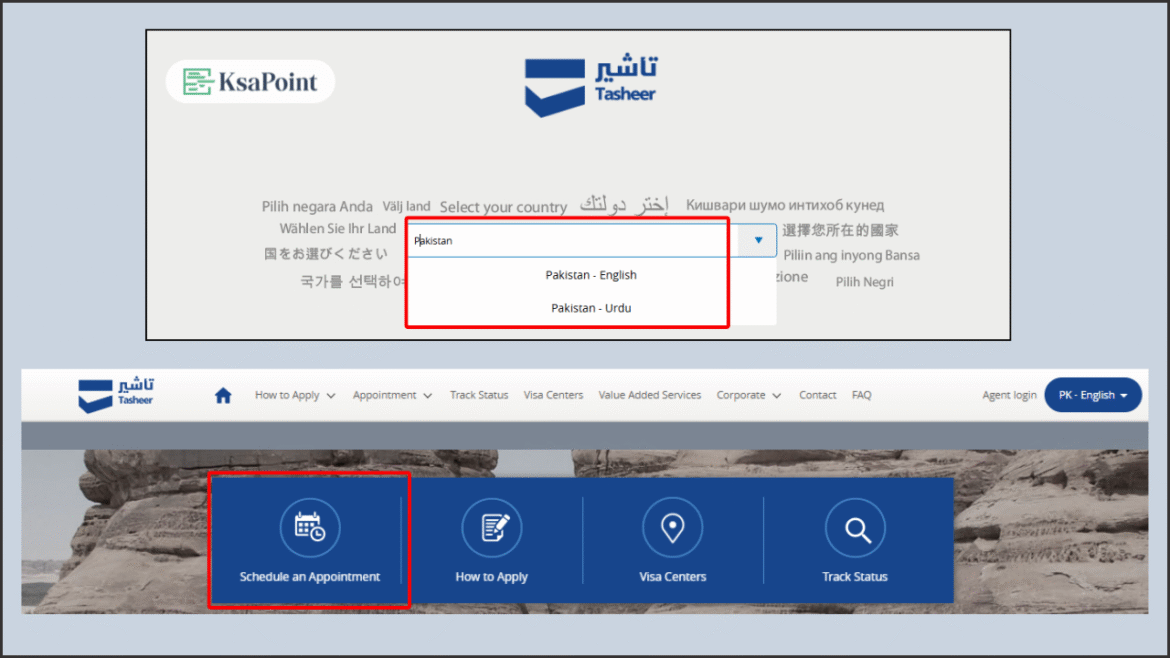Screen dimensions: 1170x658
Task: Click the Home icon in the navigation bar
Action: point(222,394)
